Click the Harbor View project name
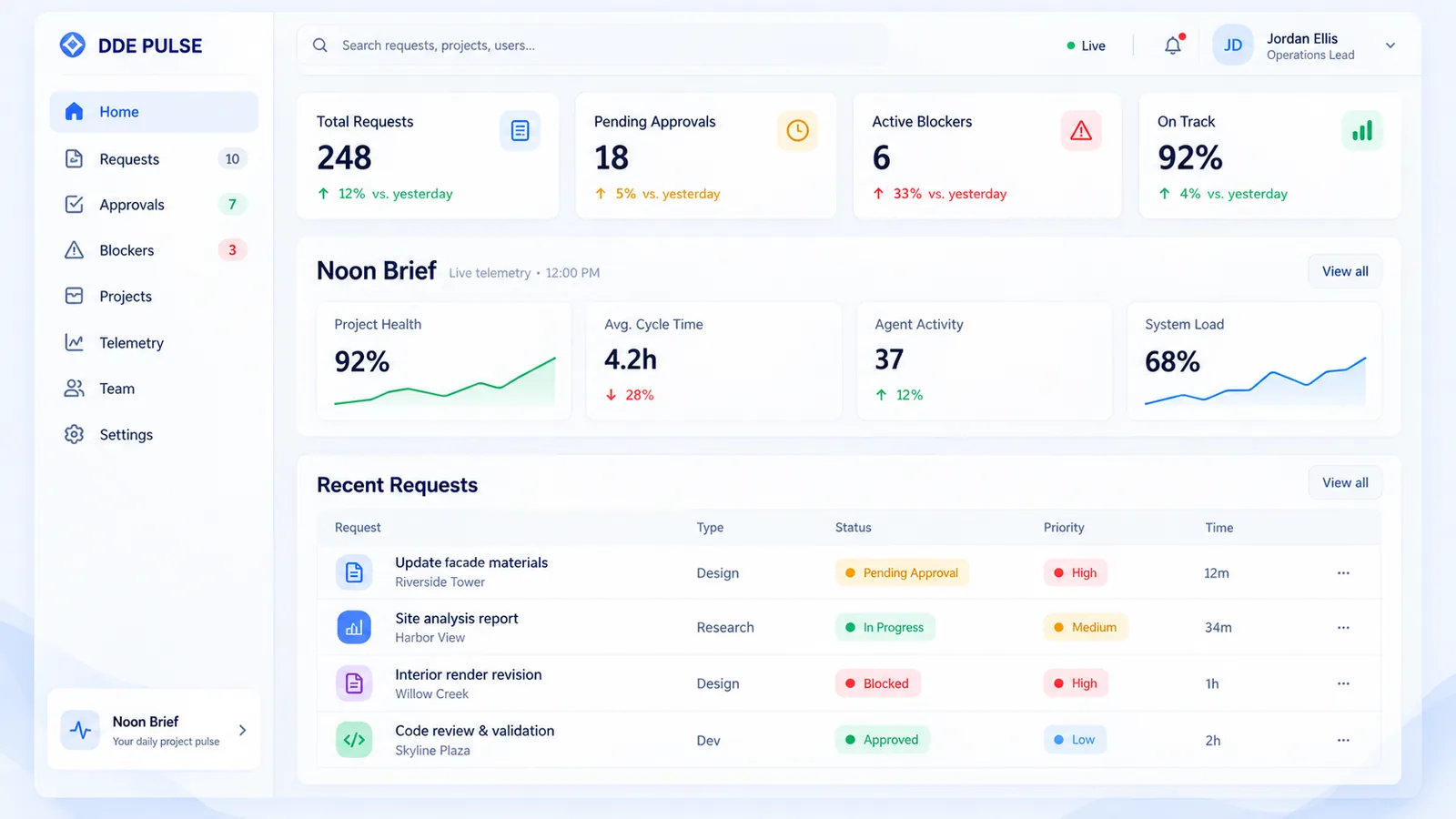The height and width of the screenshot is (819, 1456). pos(430,638)
